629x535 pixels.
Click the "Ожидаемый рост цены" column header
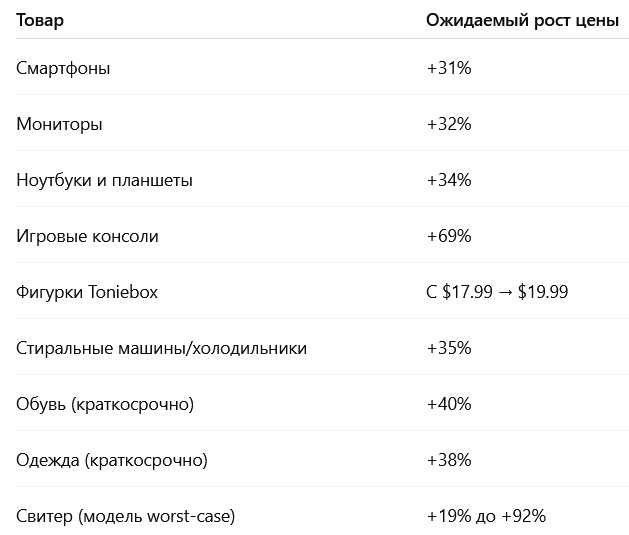[x=522, y=20]
